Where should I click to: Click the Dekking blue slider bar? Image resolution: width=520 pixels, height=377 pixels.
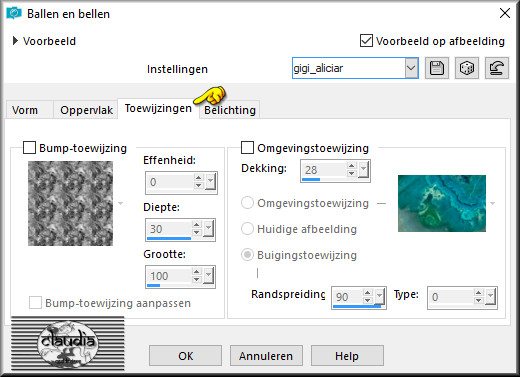click(311, 179)
